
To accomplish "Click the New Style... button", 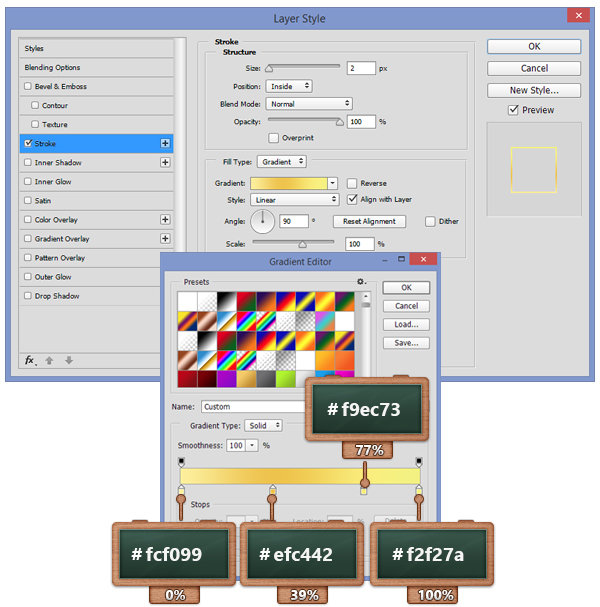I will 533,90.
